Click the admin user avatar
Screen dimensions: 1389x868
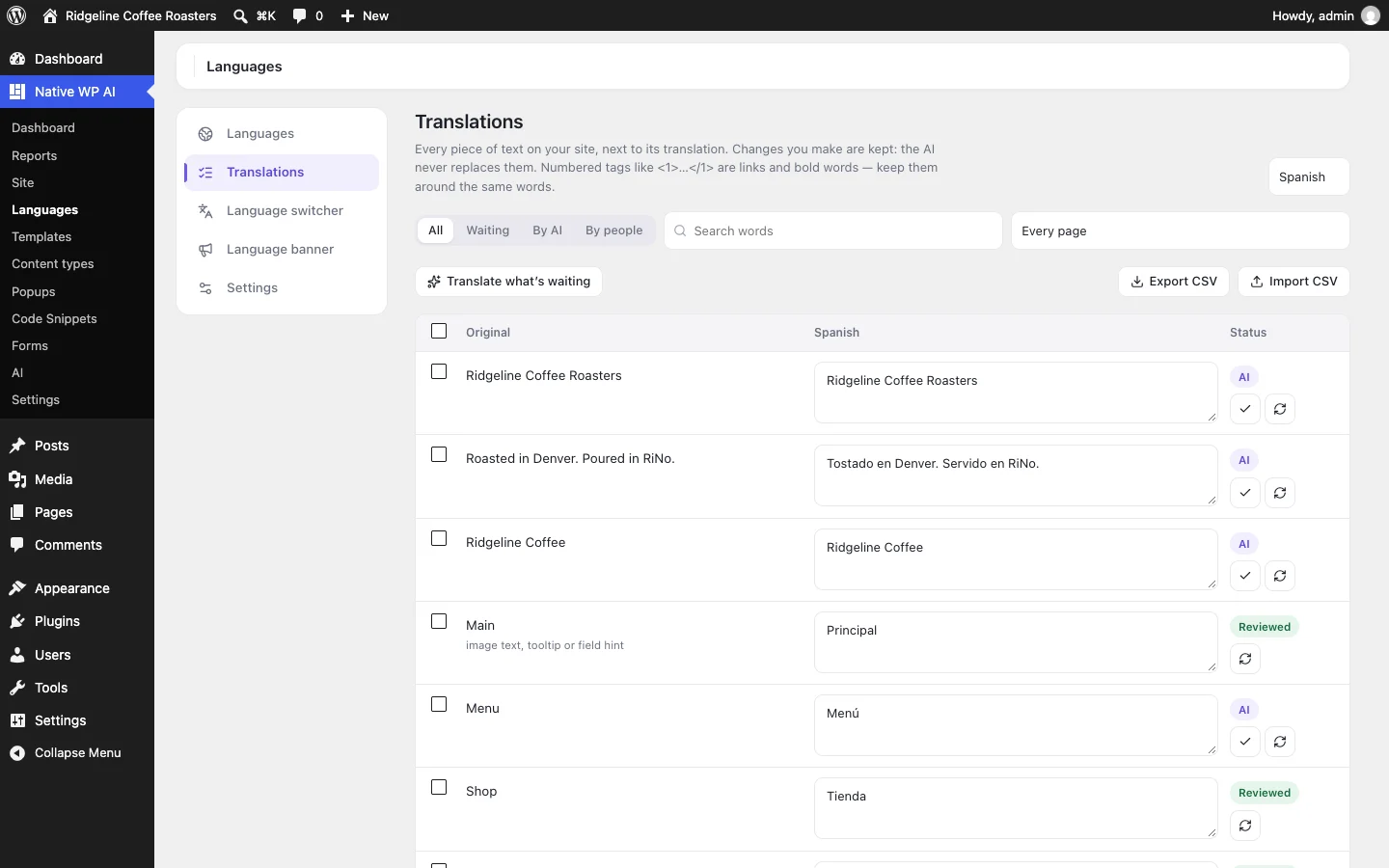click(1371, 15)
